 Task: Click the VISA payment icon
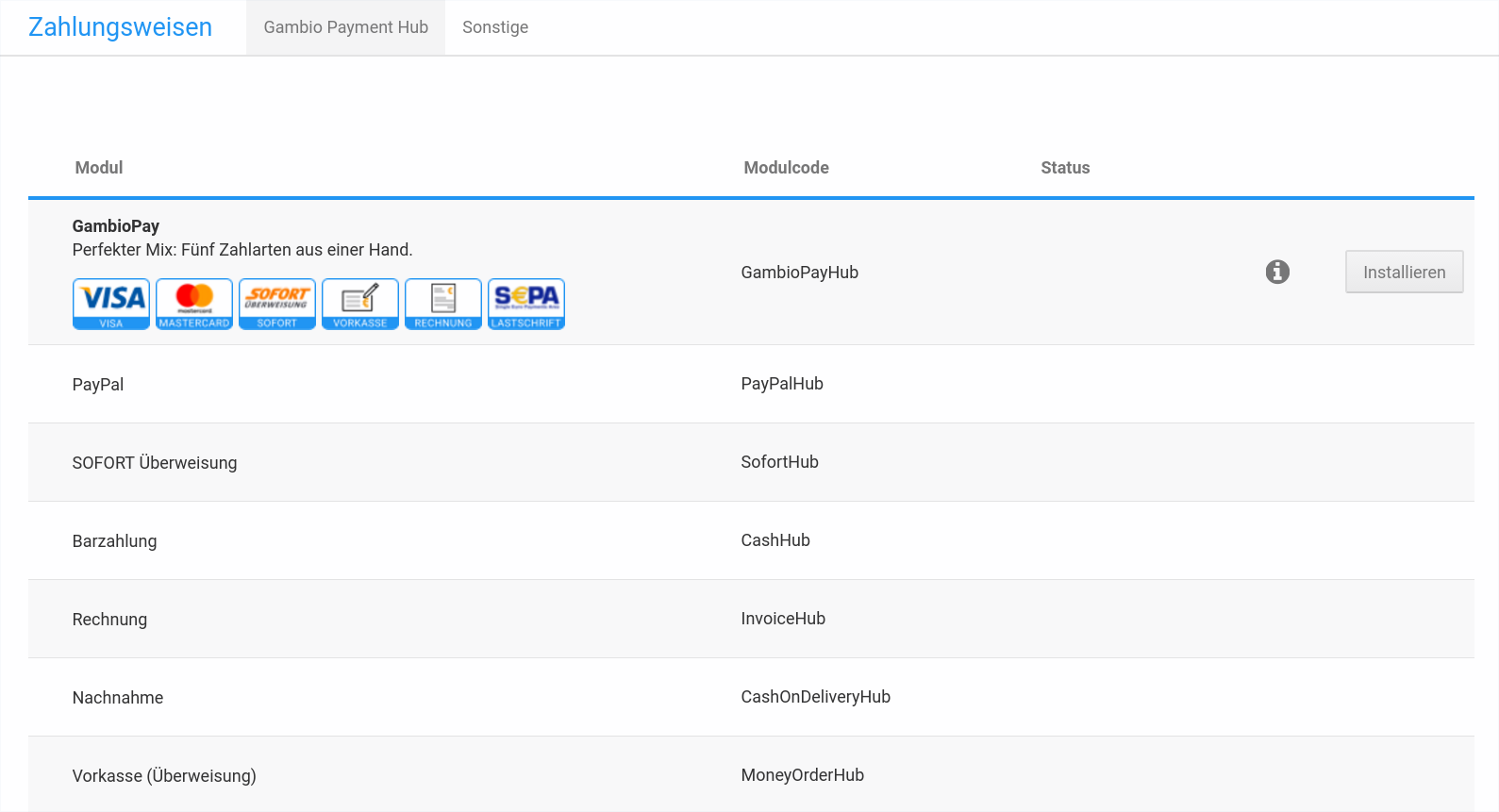(x=111, y=304)
